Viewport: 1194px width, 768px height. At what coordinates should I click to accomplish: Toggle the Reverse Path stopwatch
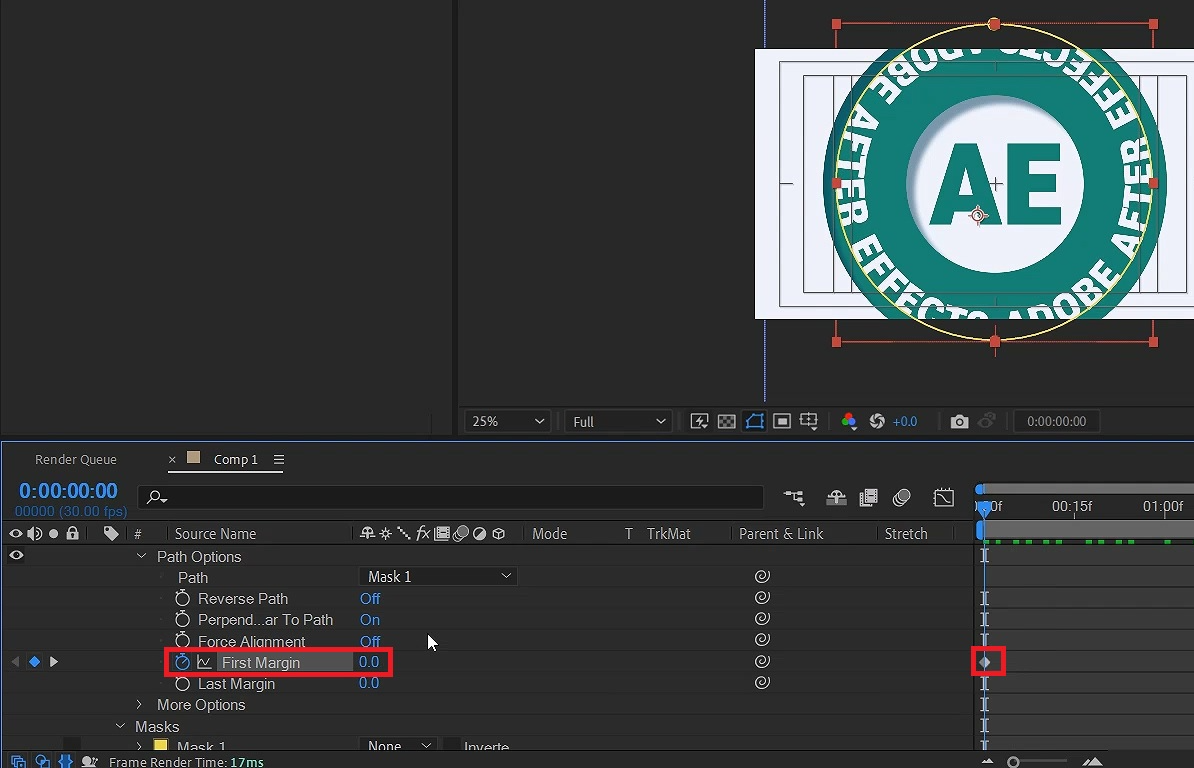point(182,598)
